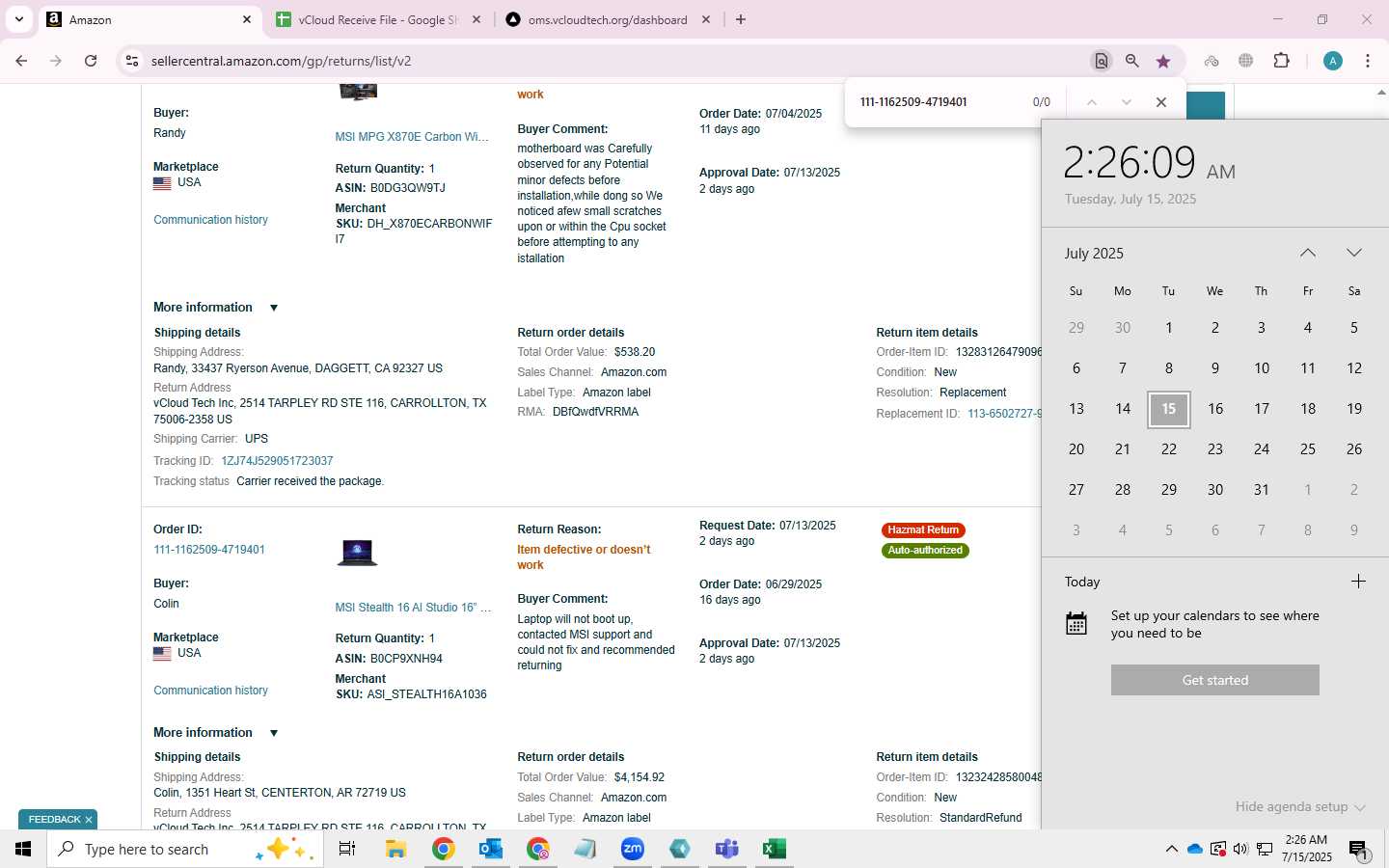Jump to previous find result arrow

click(x=1092, y=102)
